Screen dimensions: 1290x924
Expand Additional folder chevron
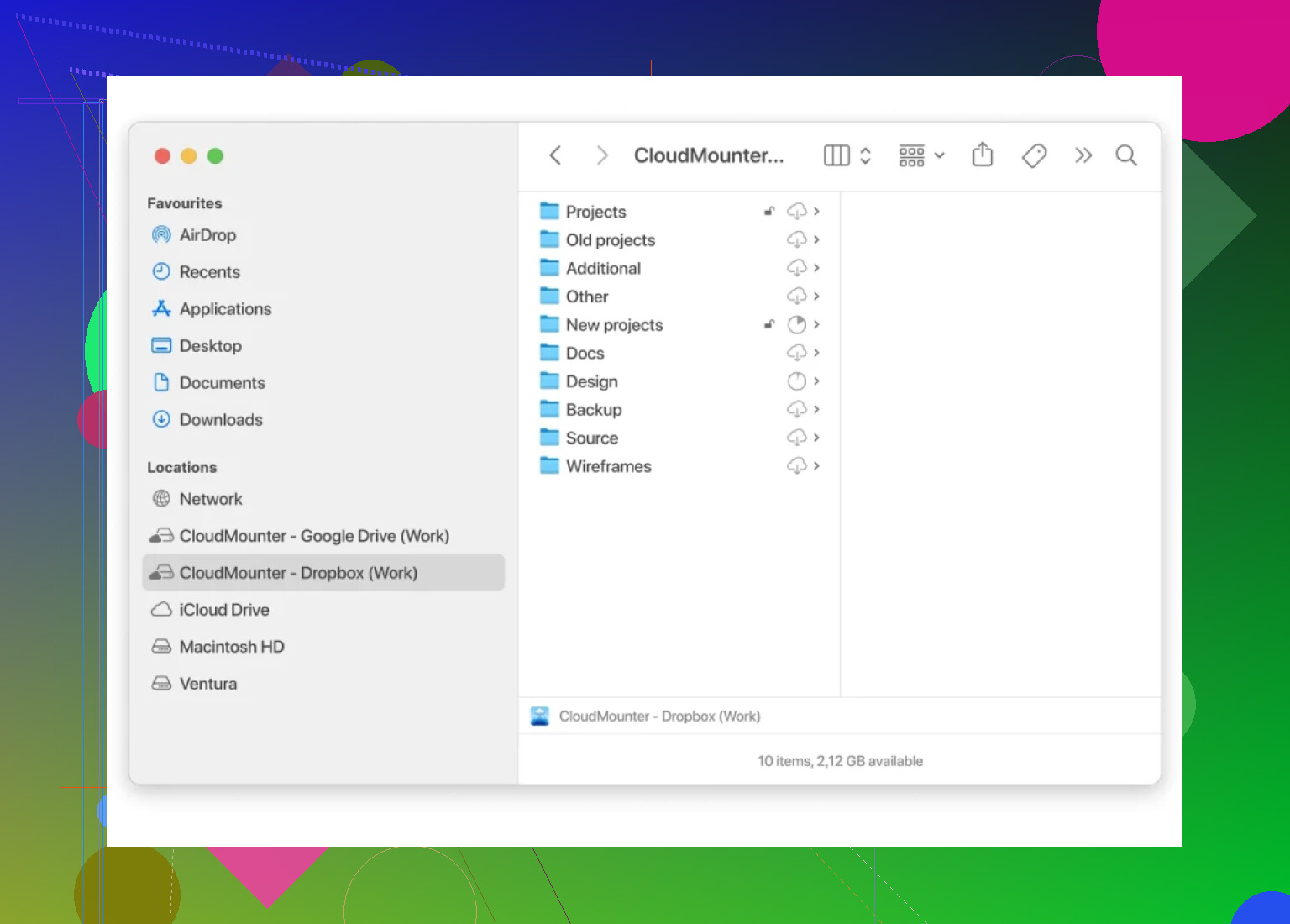[x=816, y=268]
